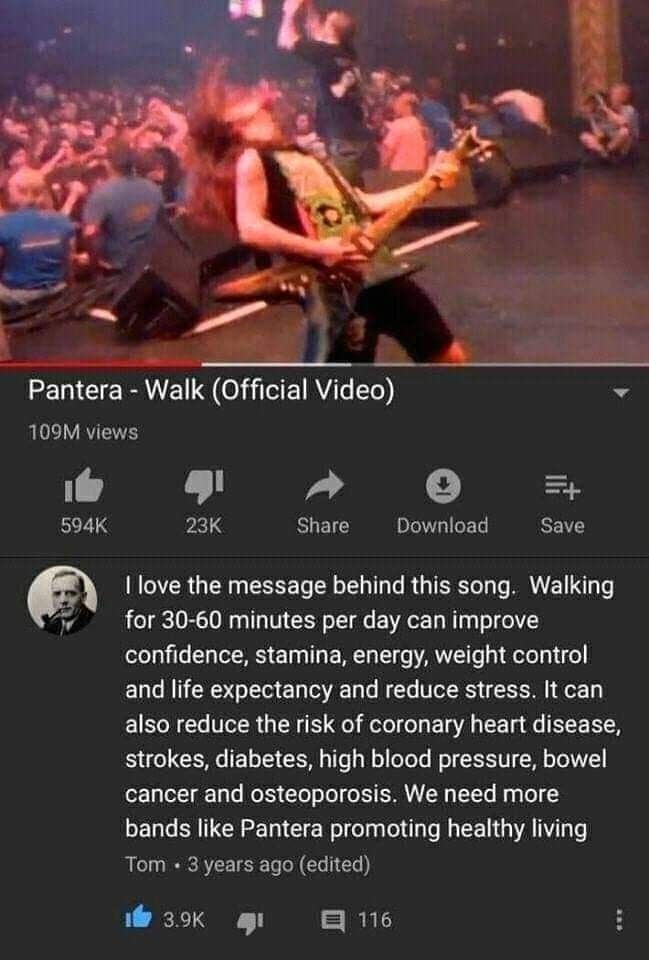
Task: Dislike Tom's comment
Action: [x=250, y=921]
